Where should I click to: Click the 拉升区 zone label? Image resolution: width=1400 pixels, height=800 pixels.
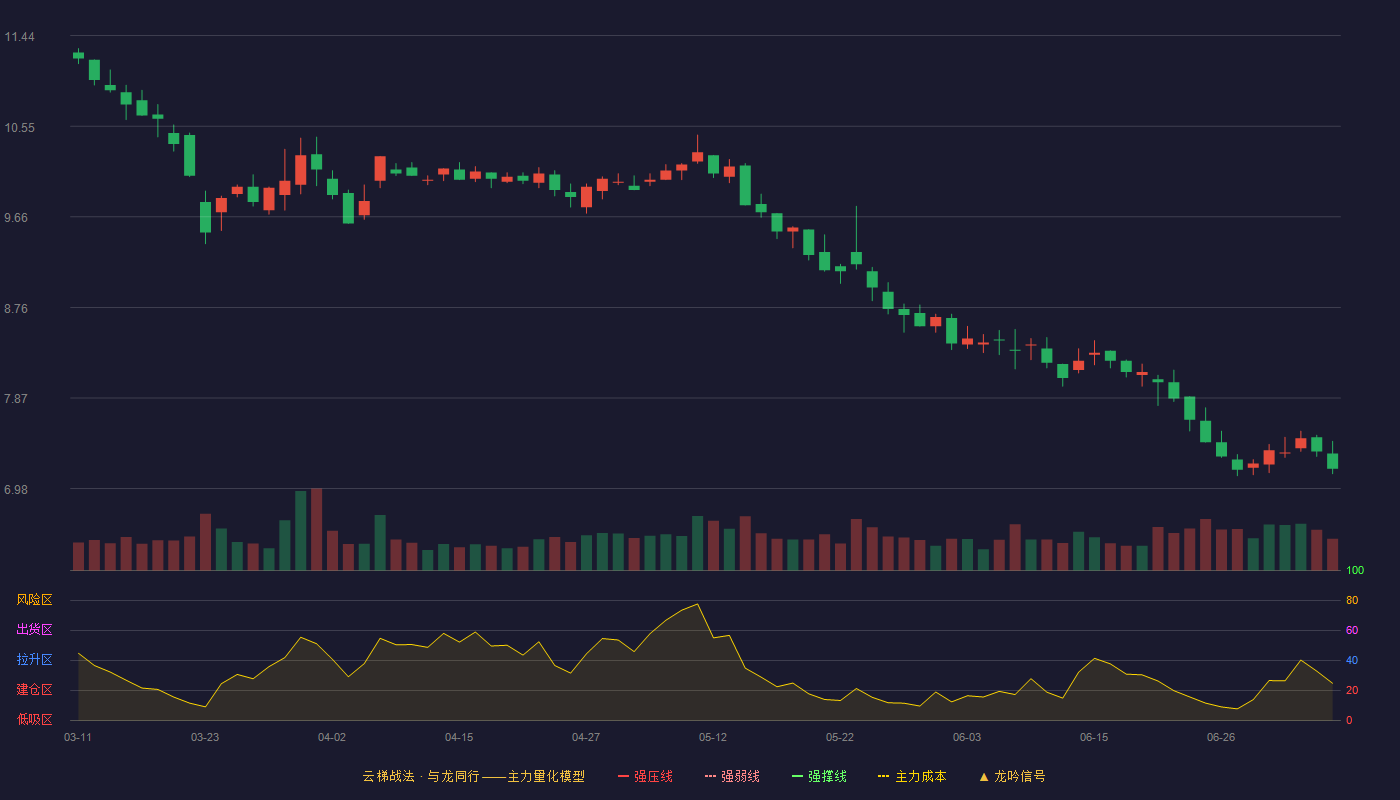pos(34,660)
